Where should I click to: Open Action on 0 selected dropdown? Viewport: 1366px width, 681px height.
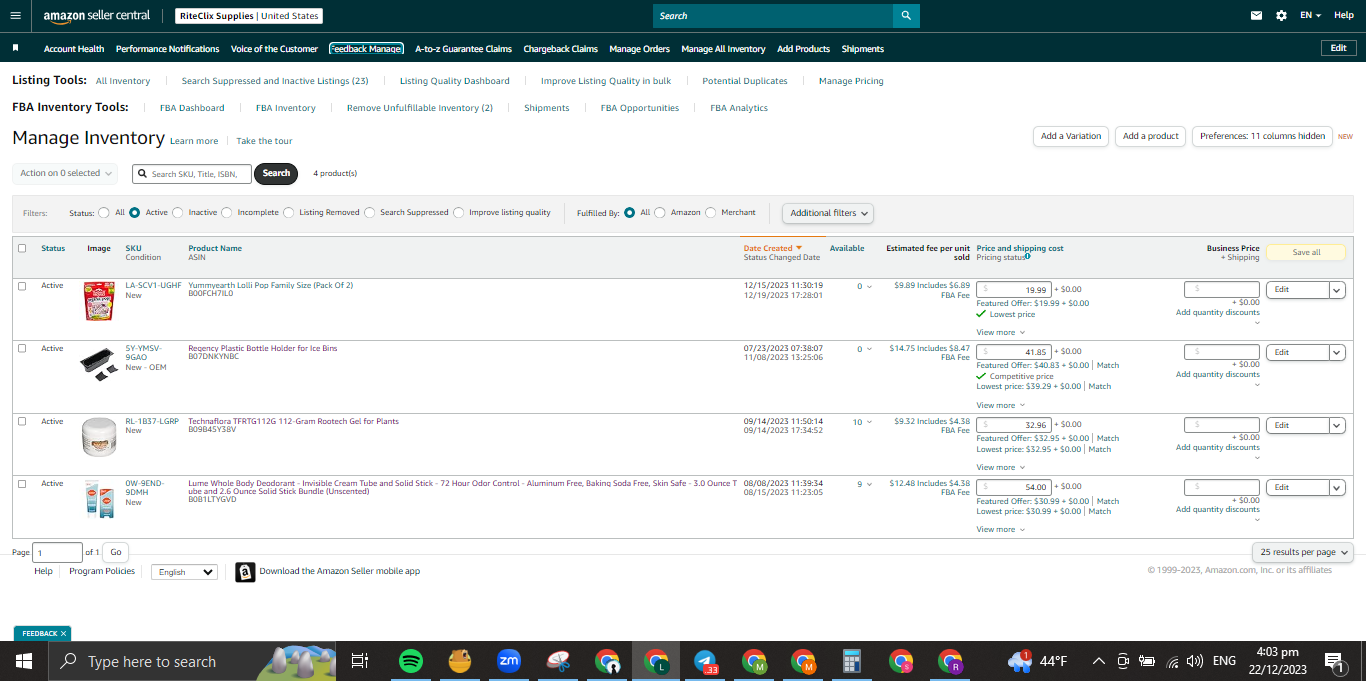point(65,173)
